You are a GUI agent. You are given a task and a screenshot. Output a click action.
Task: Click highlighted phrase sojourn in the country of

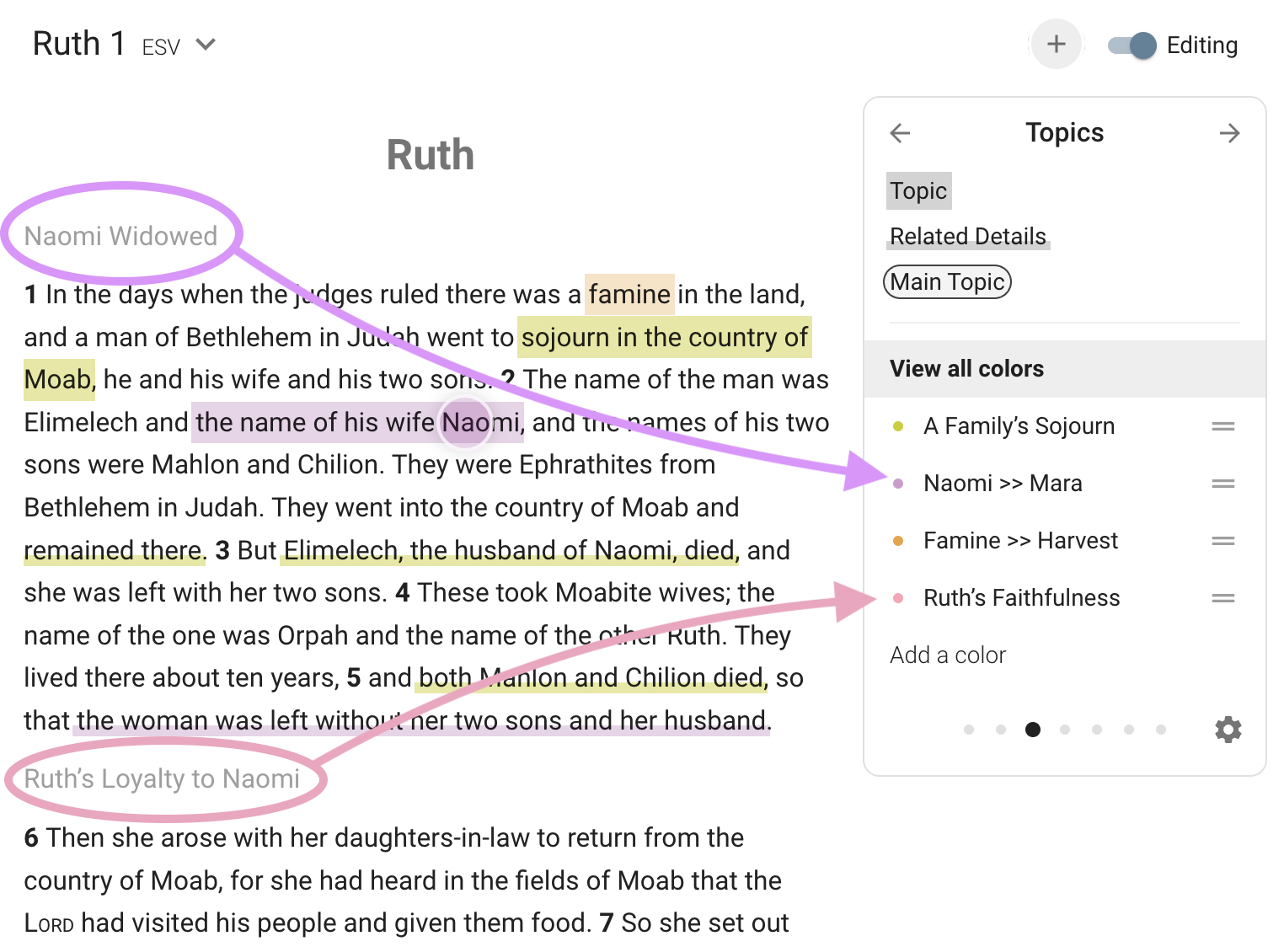pyautogui.click(x=664, y=337)
